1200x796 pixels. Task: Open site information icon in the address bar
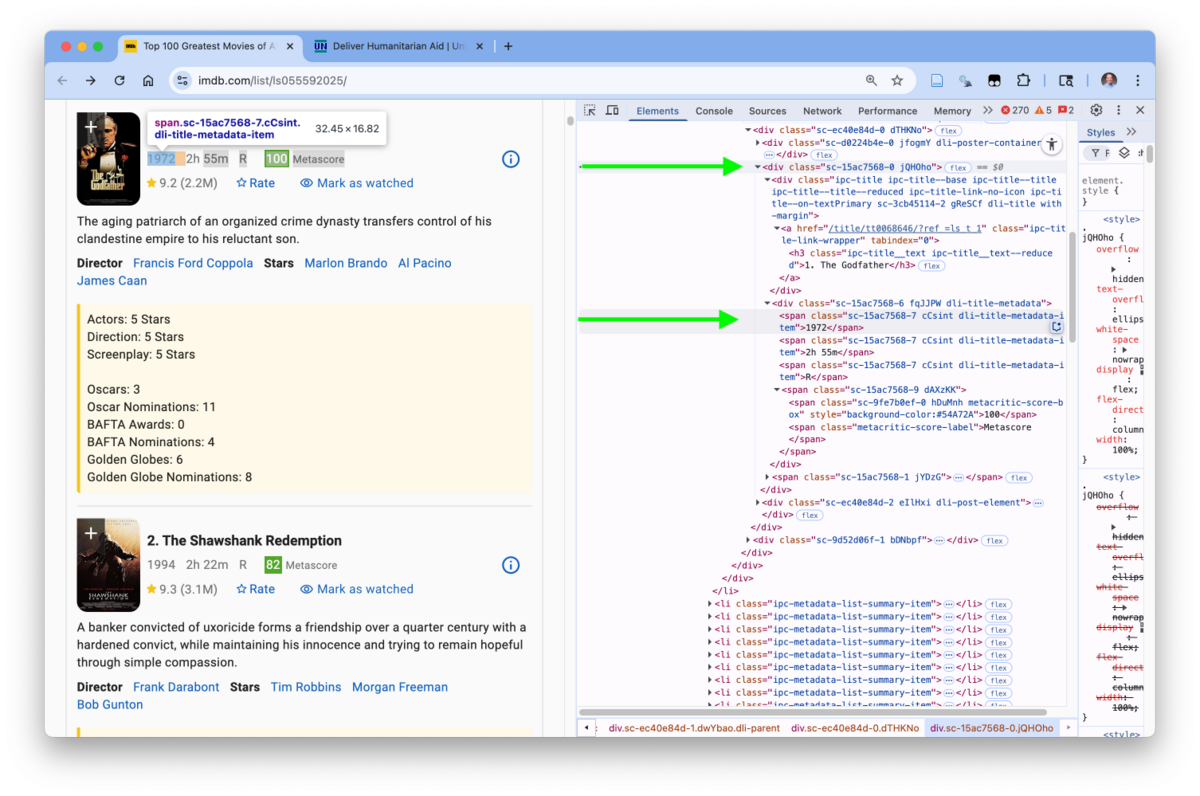(182, 81)
